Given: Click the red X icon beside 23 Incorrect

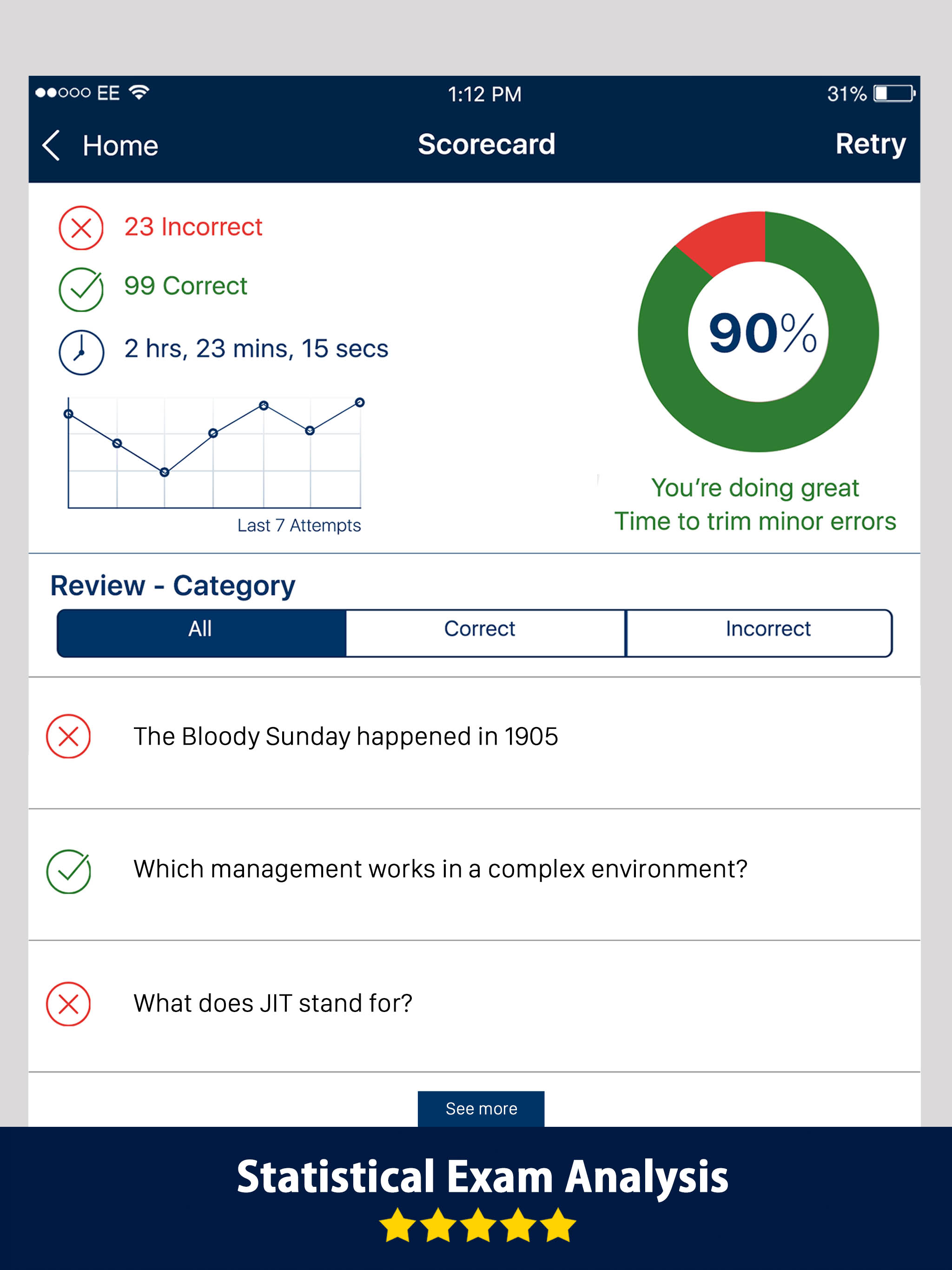Looking at the screenshot, I should click(81, 228).
